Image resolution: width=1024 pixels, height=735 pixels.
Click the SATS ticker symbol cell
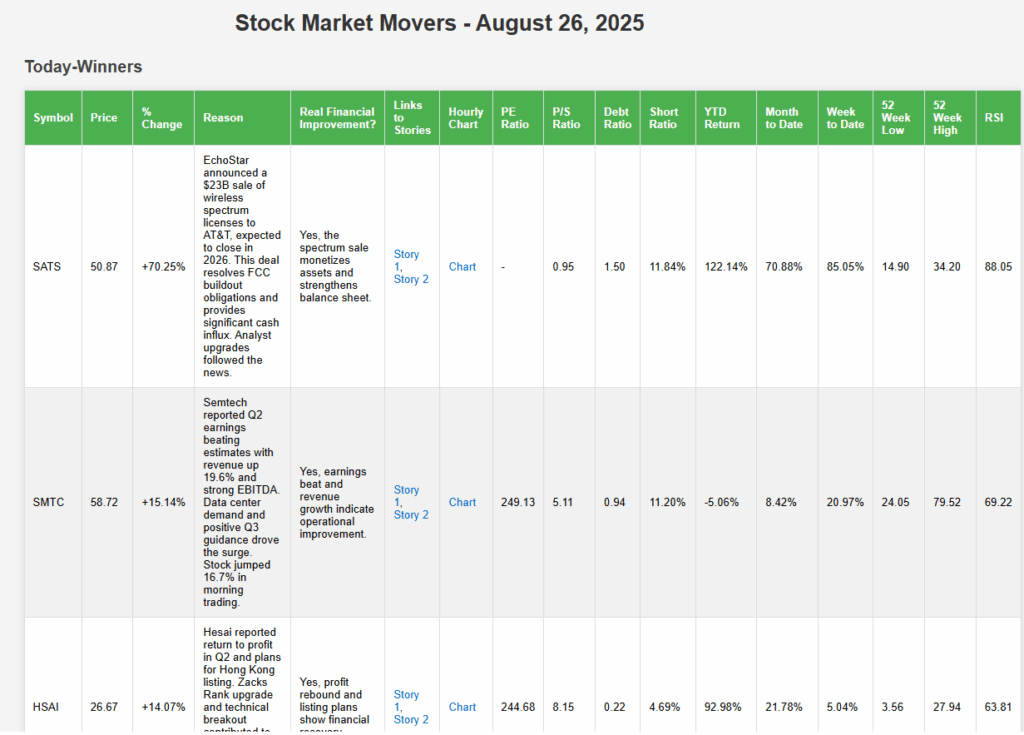point(47,267)
